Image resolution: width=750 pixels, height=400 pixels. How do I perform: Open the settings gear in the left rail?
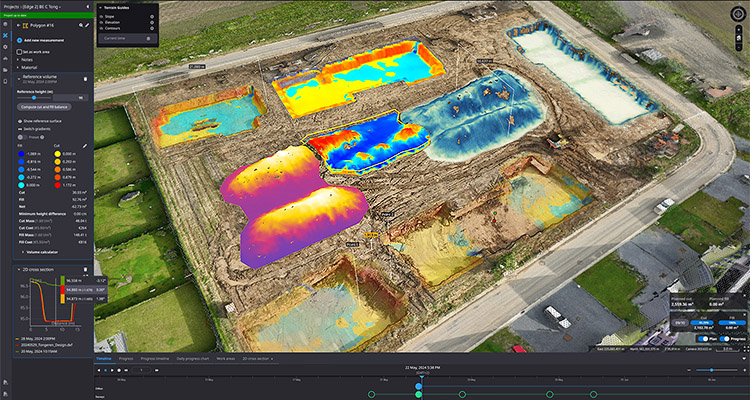tap(5, 47)
